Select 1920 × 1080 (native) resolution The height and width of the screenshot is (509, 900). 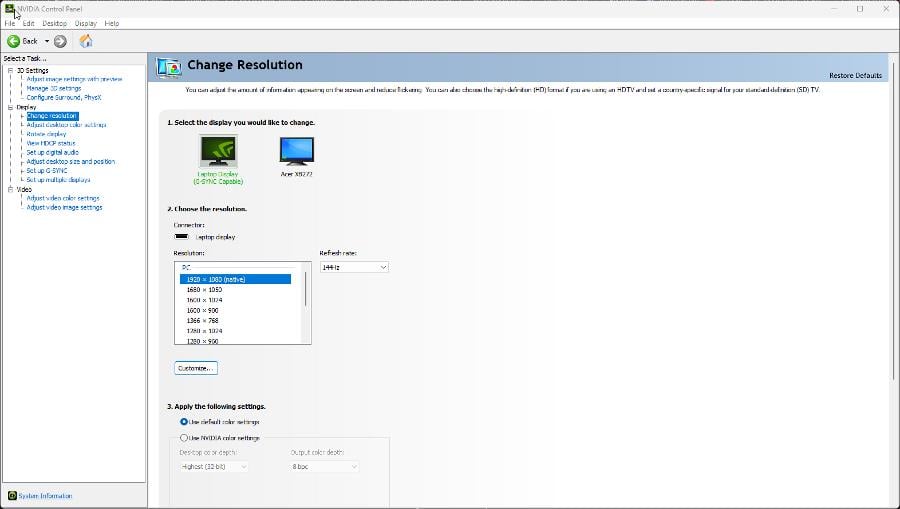(x=235, y=279)
